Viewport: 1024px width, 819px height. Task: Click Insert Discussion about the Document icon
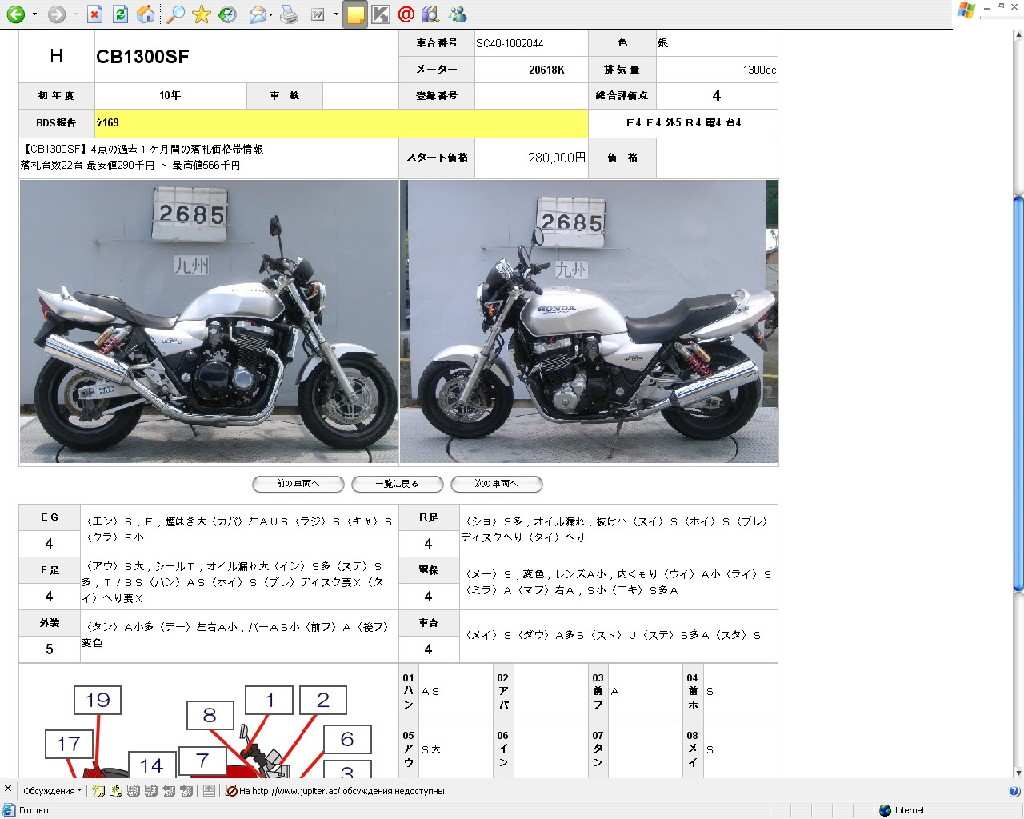coord(116,791)
